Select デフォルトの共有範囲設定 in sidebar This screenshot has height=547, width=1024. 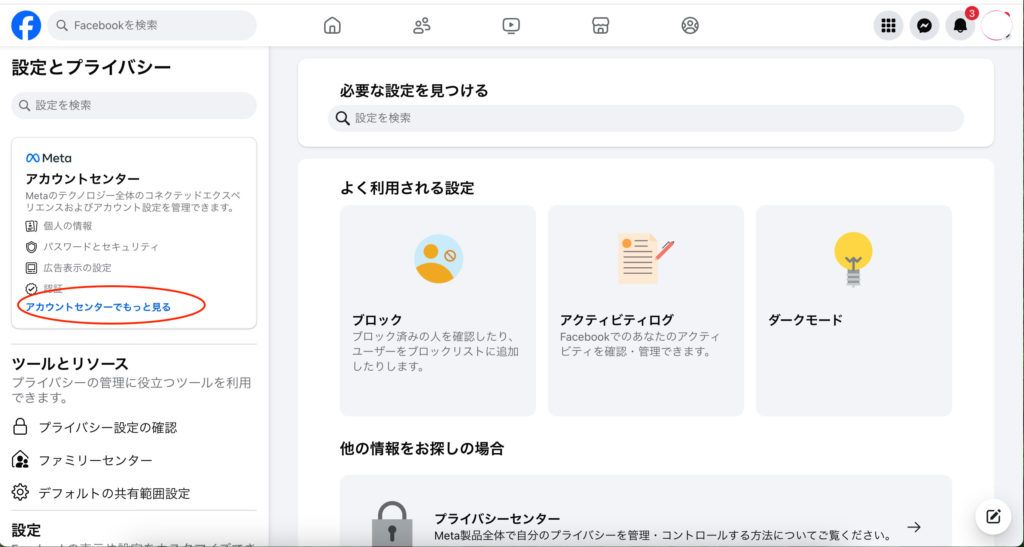pos(114,493)
